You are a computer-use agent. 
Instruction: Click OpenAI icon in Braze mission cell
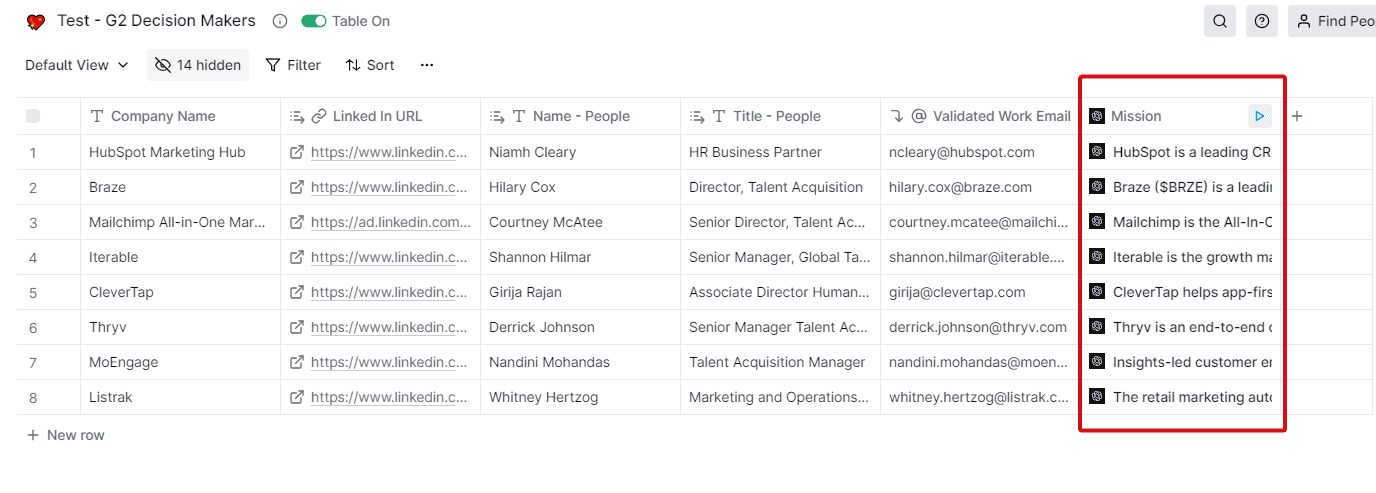(1097, 187)
